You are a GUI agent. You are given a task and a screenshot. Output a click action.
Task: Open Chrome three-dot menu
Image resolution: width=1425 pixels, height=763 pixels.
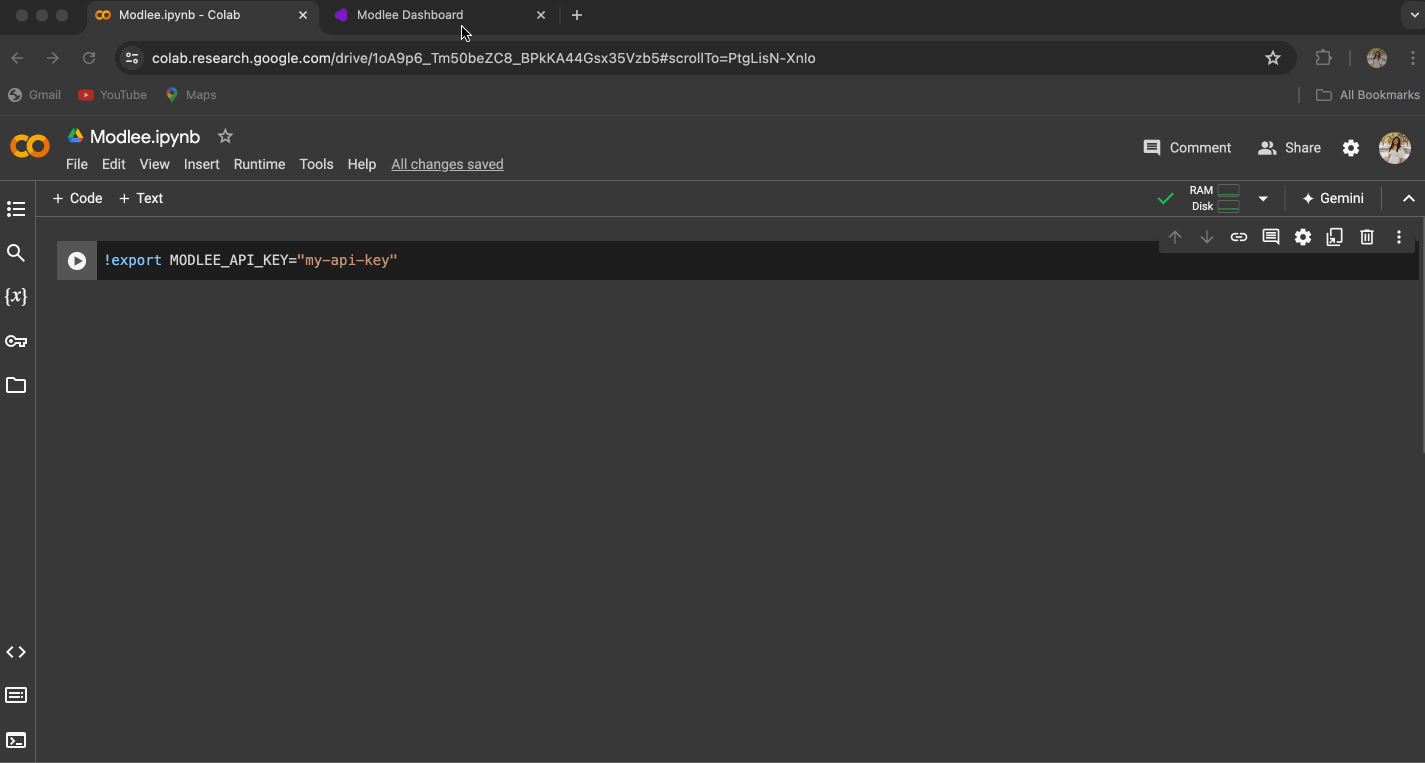tap(1414, 58)
